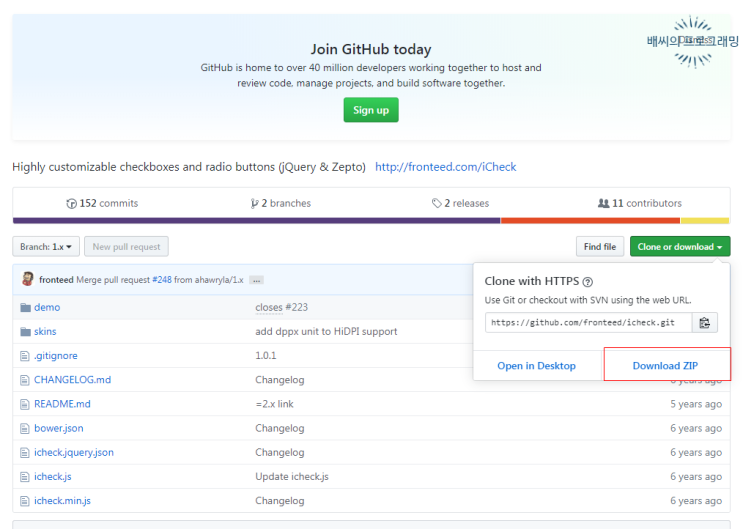Open Changelog commit in bower.json row
This screenshot has height=529, width=743.
point(280,428)
